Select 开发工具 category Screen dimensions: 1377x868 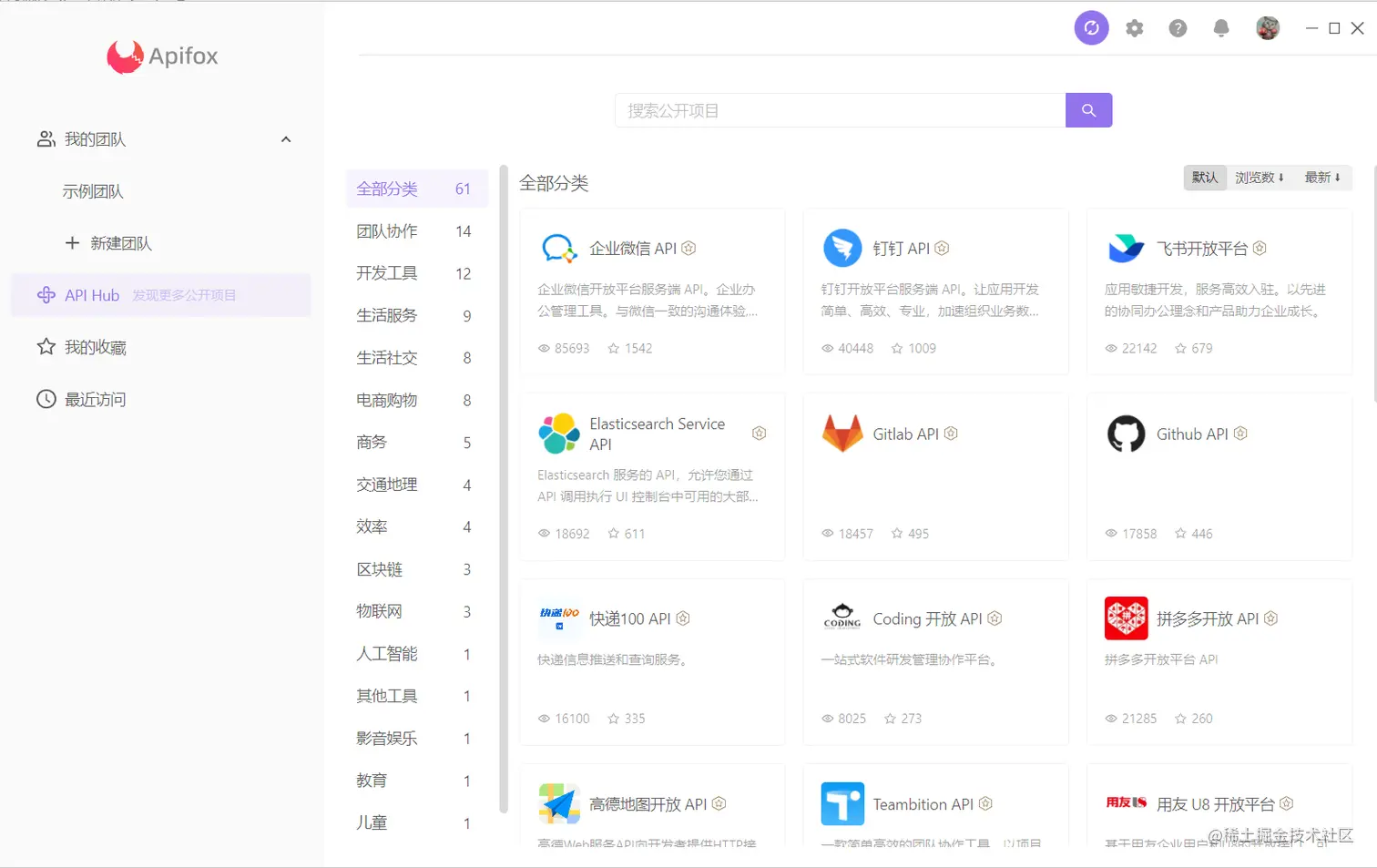click(x=417, y=273)
